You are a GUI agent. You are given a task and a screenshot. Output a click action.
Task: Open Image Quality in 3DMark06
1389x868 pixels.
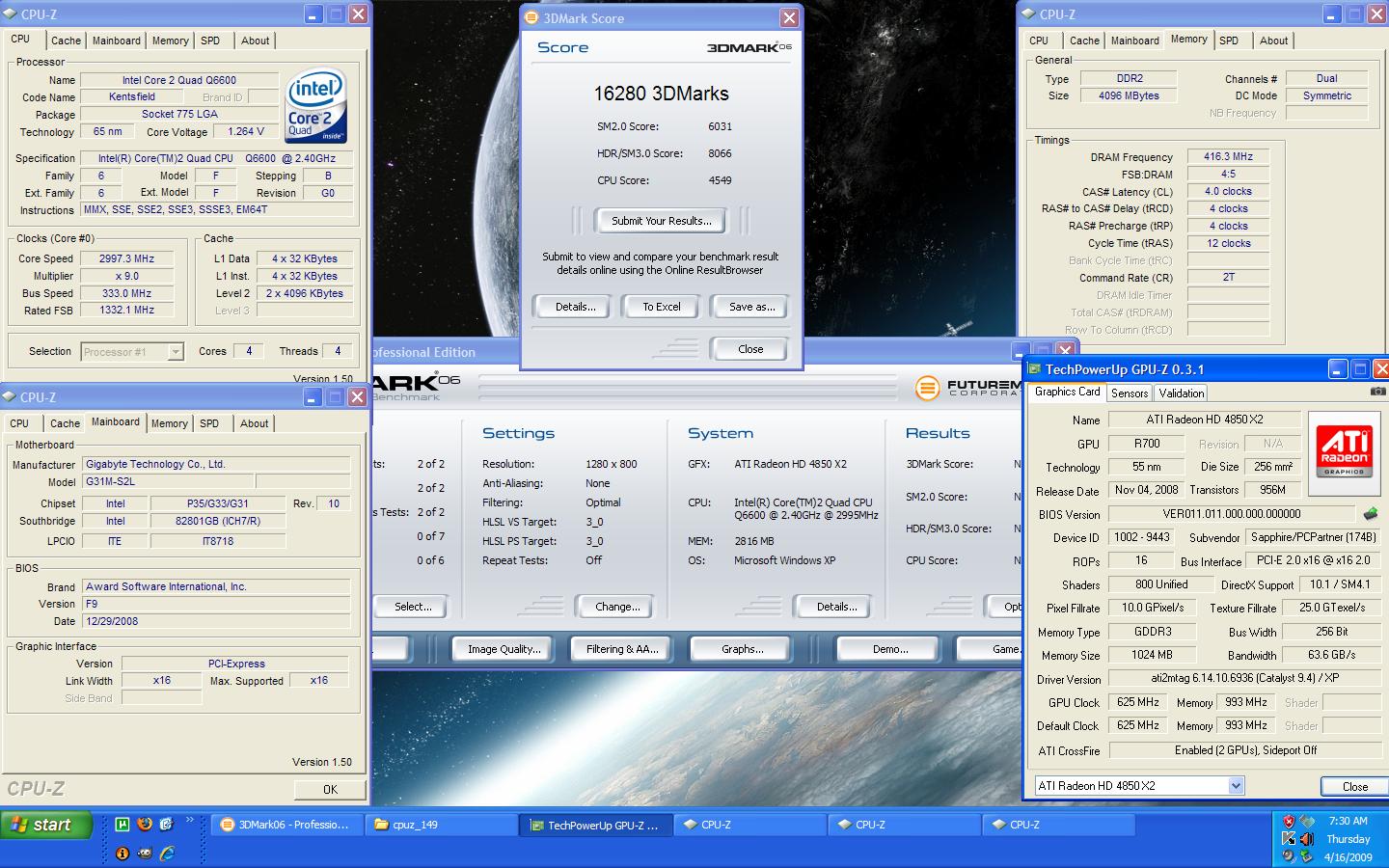504,649
